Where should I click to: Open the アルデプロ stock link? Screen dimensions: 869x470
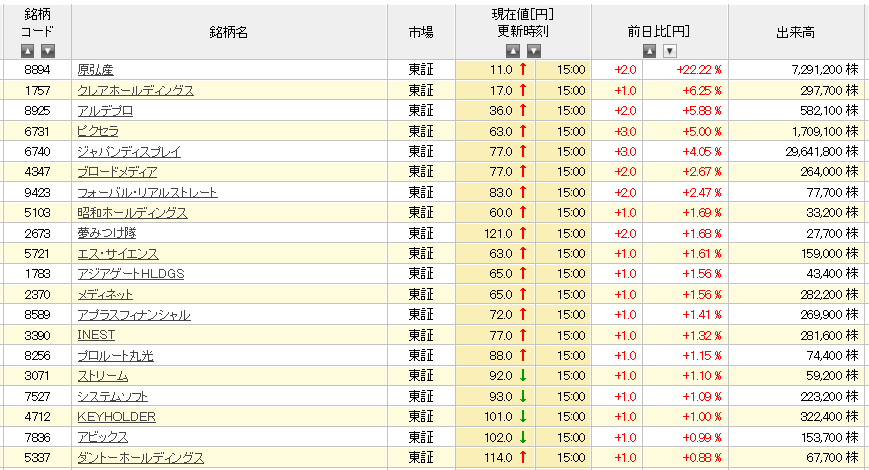[105, 111]
